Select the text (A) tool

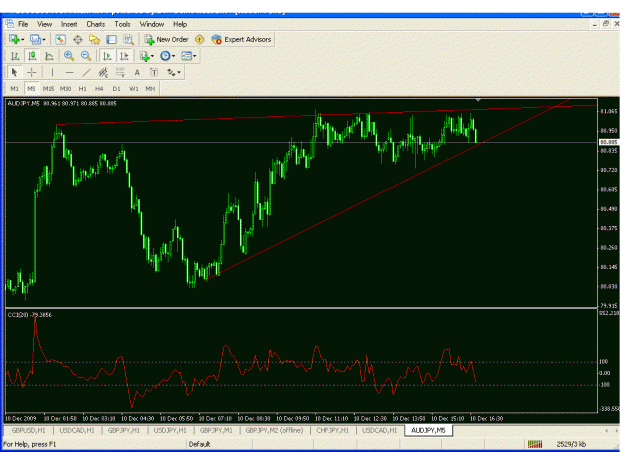(137, 73)
